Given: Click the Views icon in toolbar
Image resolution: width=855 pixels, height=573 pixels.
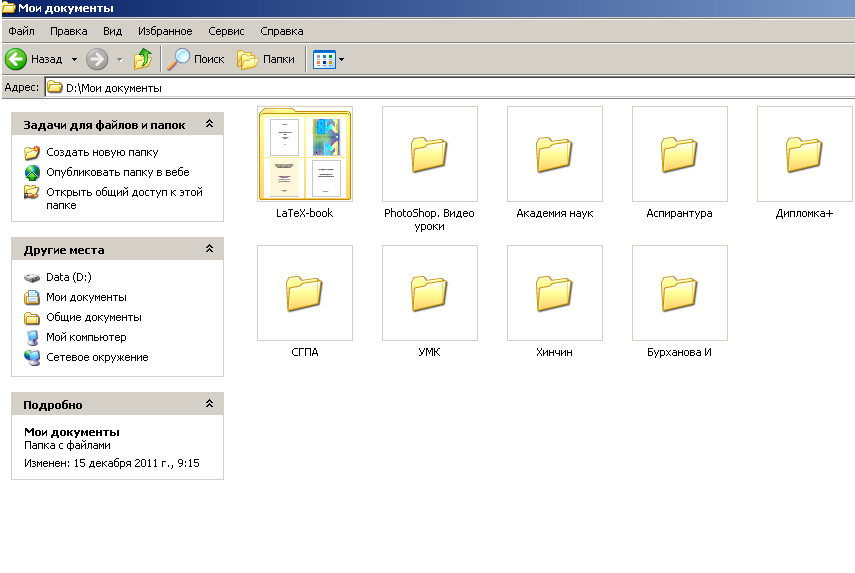Looking at the screenshot, I should [x=324, y=59].
